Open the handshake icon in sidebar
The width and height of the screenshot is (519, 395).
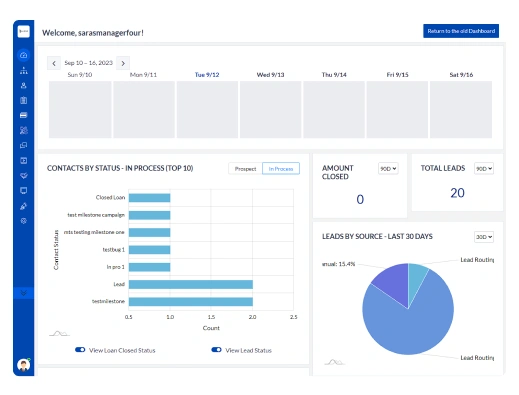pos(23,176)
